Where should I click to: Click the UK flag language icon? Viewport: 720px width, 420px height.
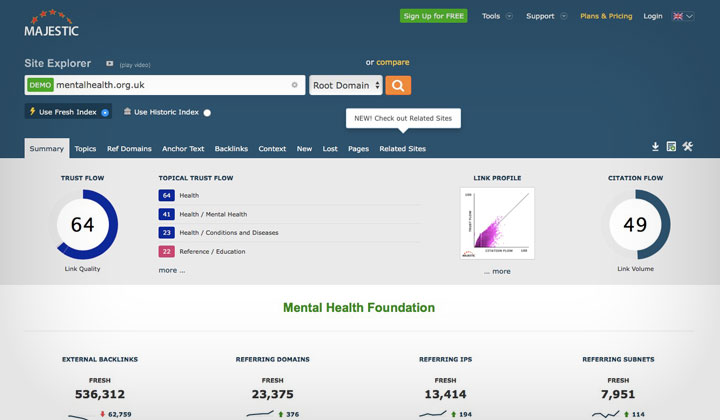[x=679, y=16]
